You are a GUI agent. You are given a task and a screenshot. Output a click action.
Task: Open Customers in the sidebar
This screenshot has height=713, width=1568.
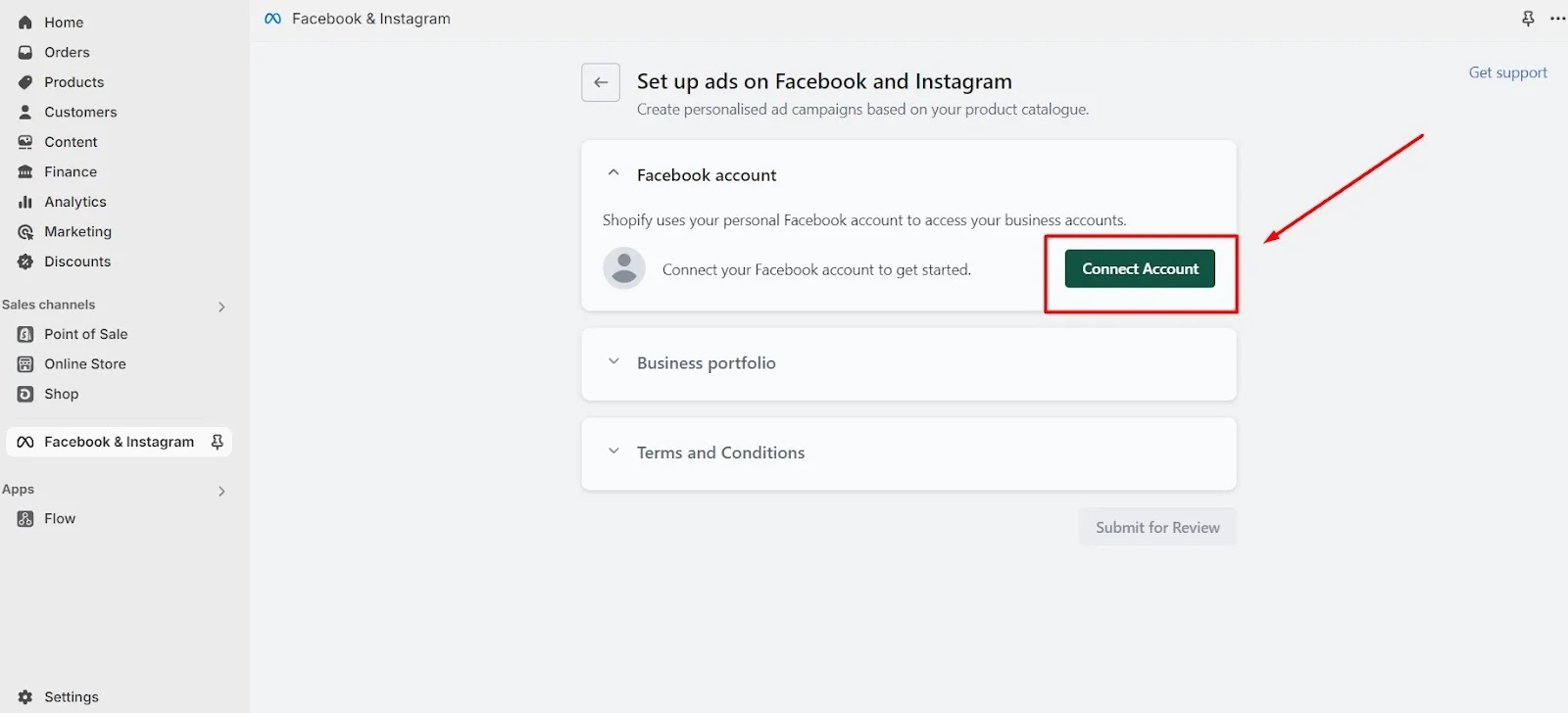80,113
